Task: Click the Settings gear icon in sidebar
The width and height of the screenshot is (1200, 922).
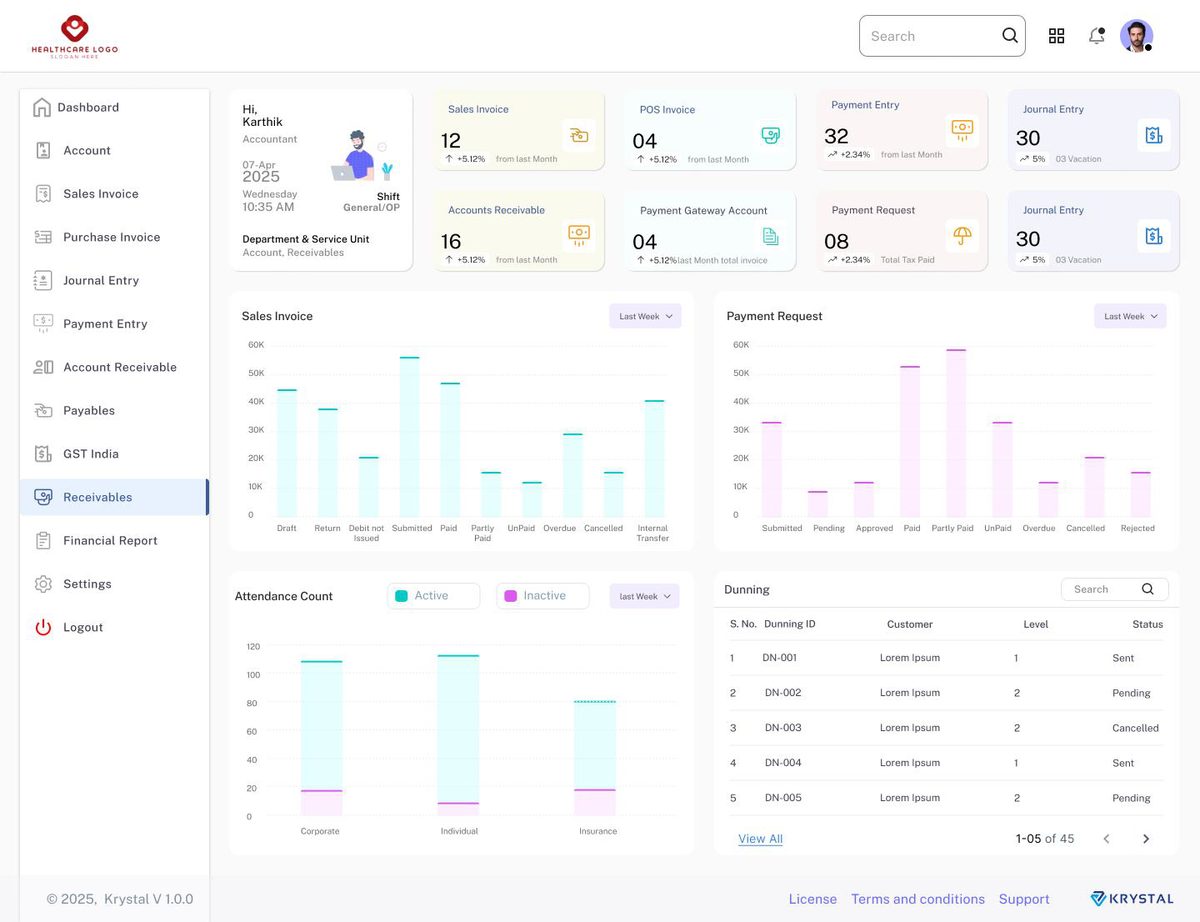Action: (x=43, y=584)
